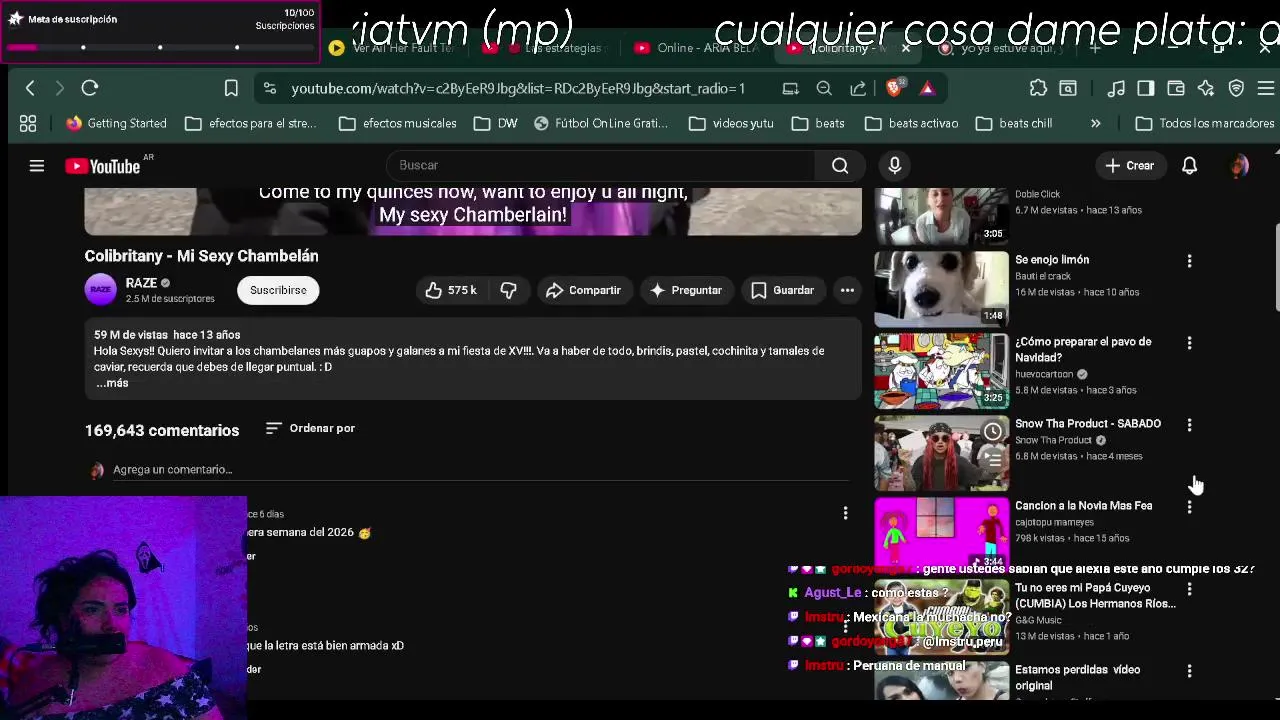Viewport: 1280px width, 720px height.
Task: Open the pavo de Navidad cartoon thumbnail
Action: tap(941, 371)
